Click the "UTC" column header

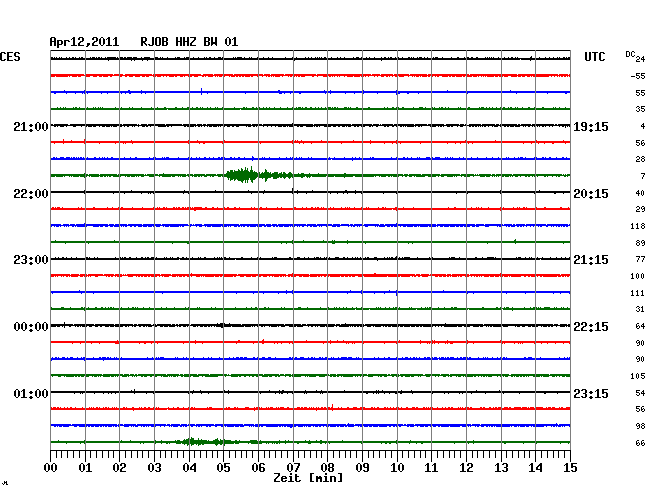(x=594, y=57)
